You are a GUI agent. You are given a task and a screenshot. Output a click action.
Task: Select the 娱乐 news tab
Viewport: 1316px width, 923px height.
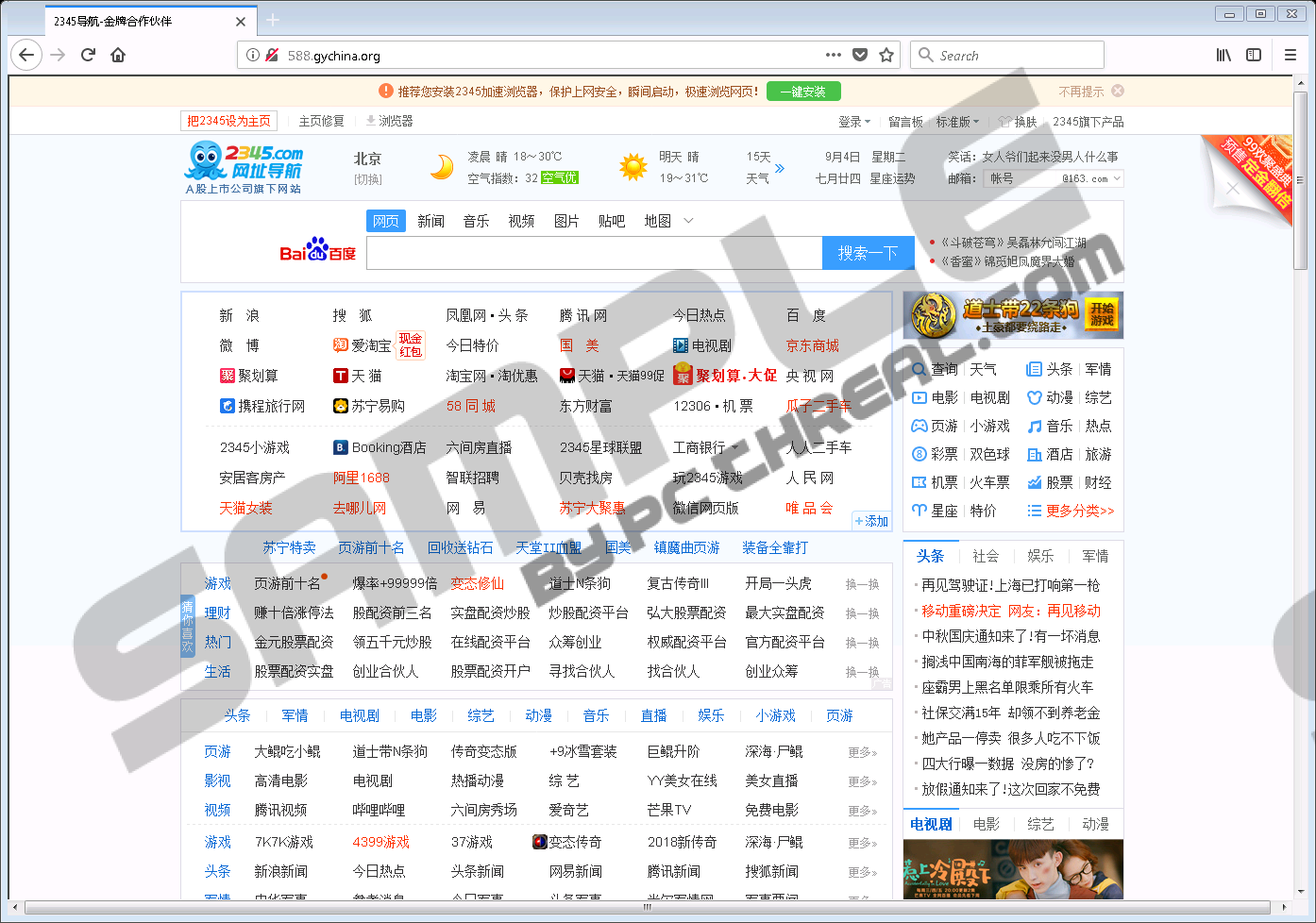(1040, 556)
